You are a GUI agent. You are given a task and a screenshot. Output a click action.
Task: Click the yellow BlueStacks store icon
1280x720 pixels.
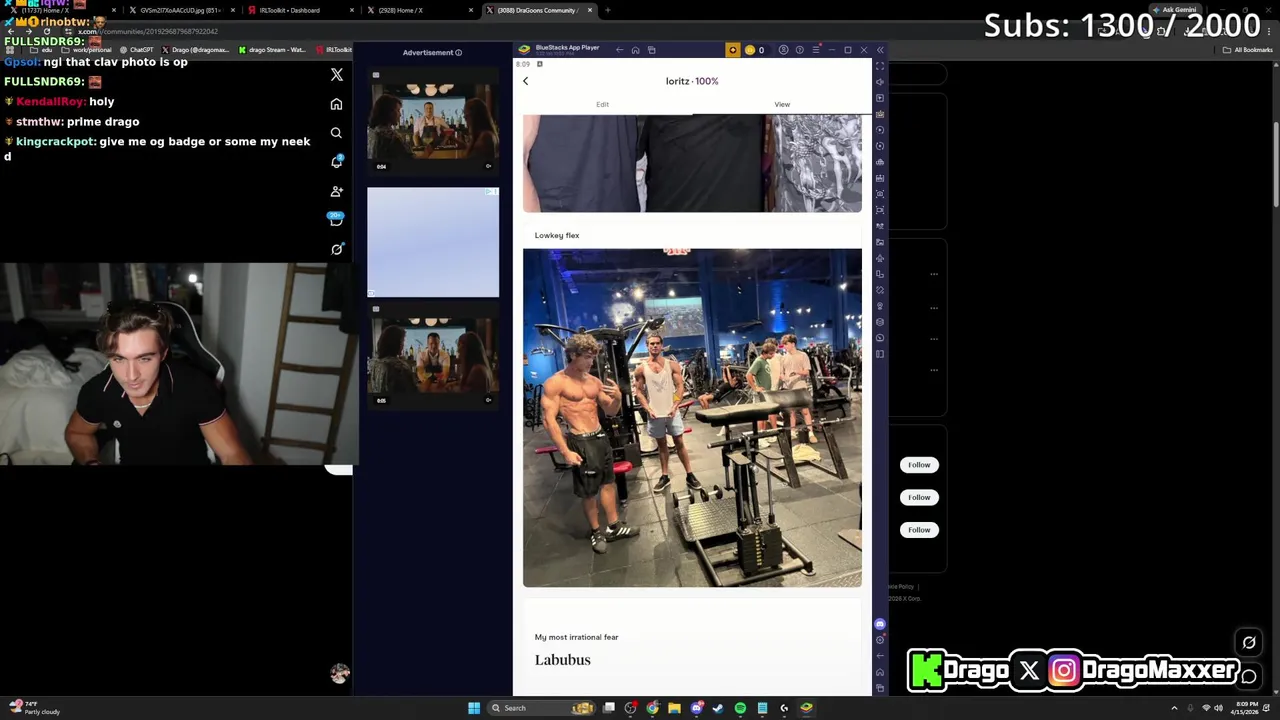[x=732, y=50]
